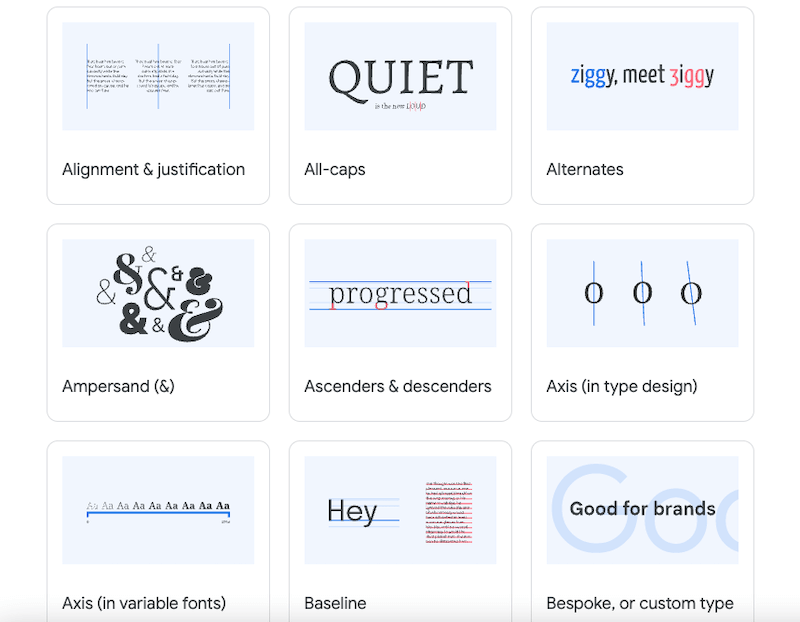Screen dimensions: 800x622
Task: Select the ziggy meet ziggy alternates illustration
Action: click(x=642, y=75)
